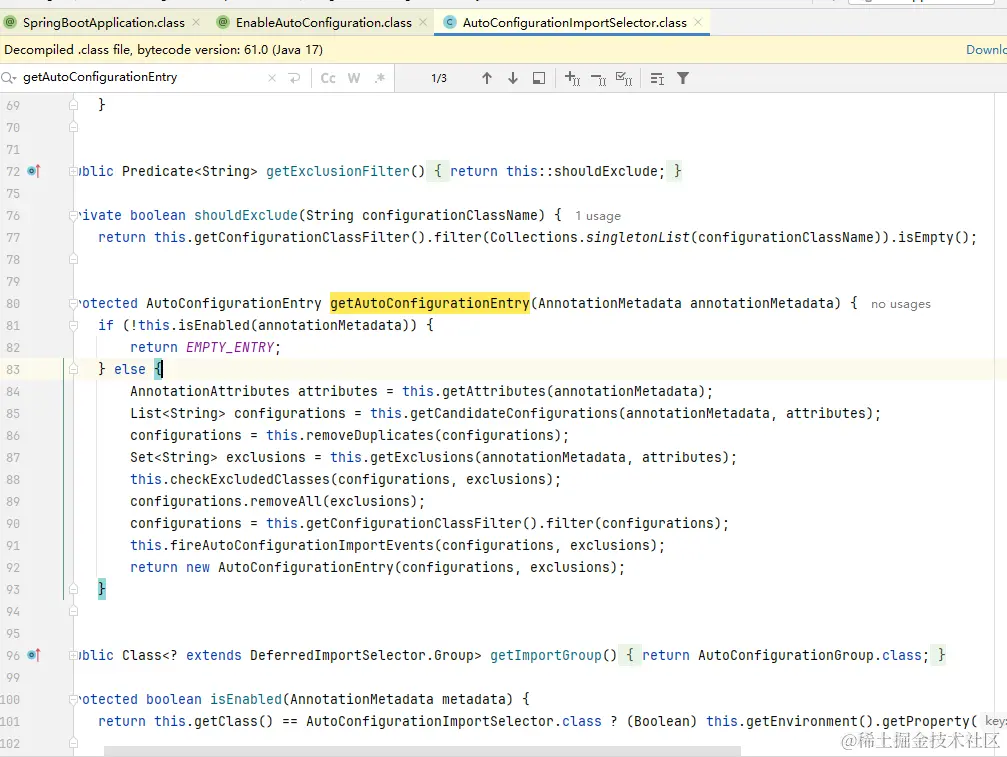Click fireAutoConfigurationImportEvents on line 91
This screenshot has width=1007, height=757.
pyautogui.click(x=302, y=546)
